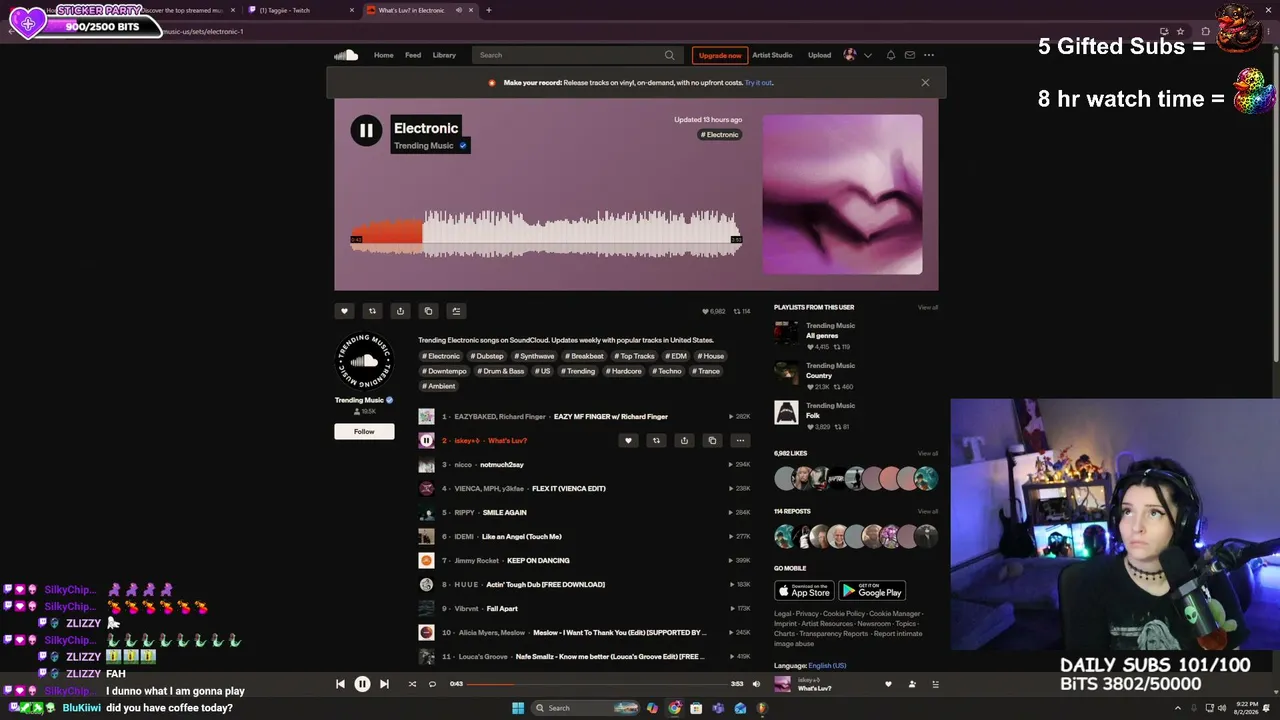1280x720 pixels.
Task: Click the Upgrade now button
Action: tap(720, 55)
